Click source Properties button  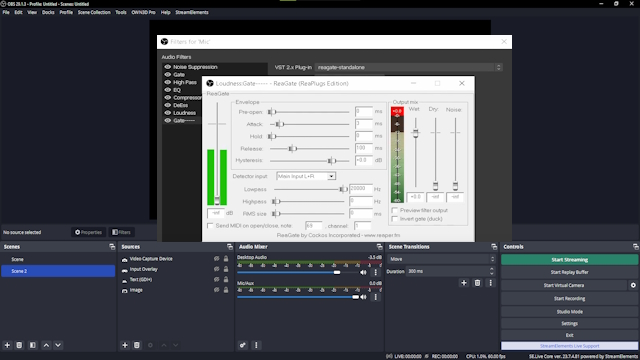[x=88, y=232]
